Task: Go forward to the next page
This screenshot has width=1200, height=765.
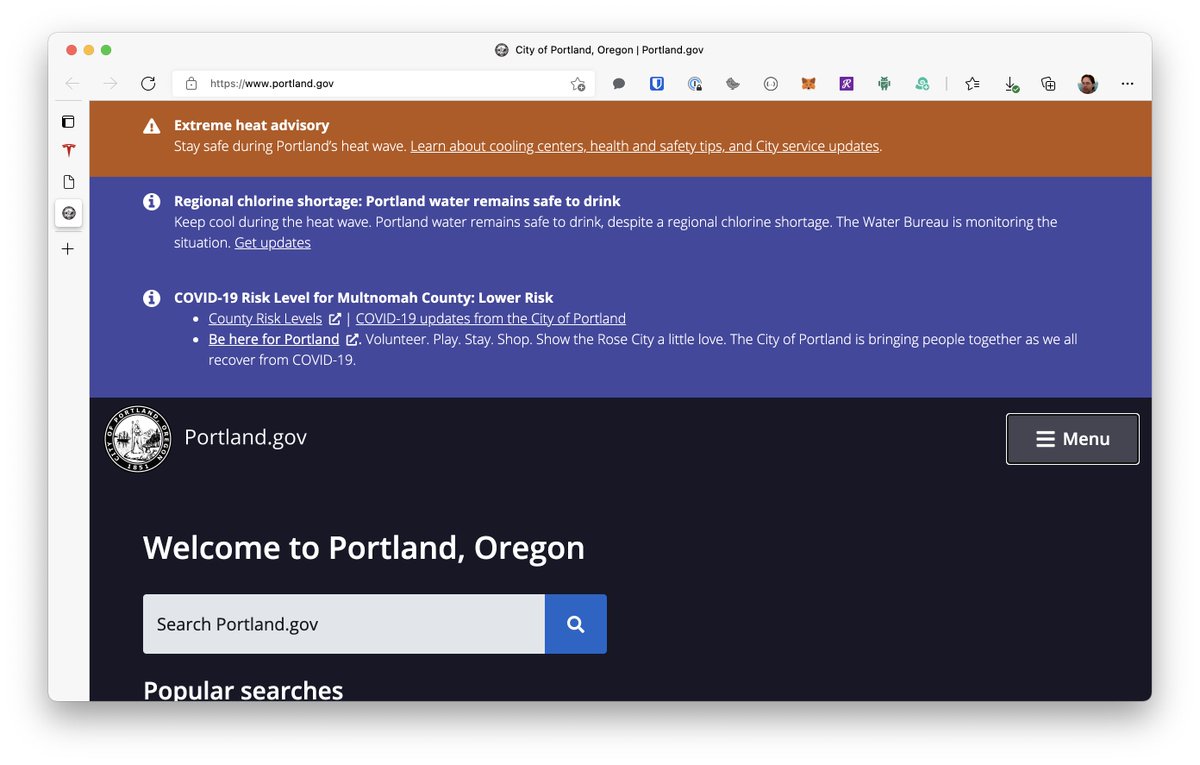Action: click(x=110, y=84)
